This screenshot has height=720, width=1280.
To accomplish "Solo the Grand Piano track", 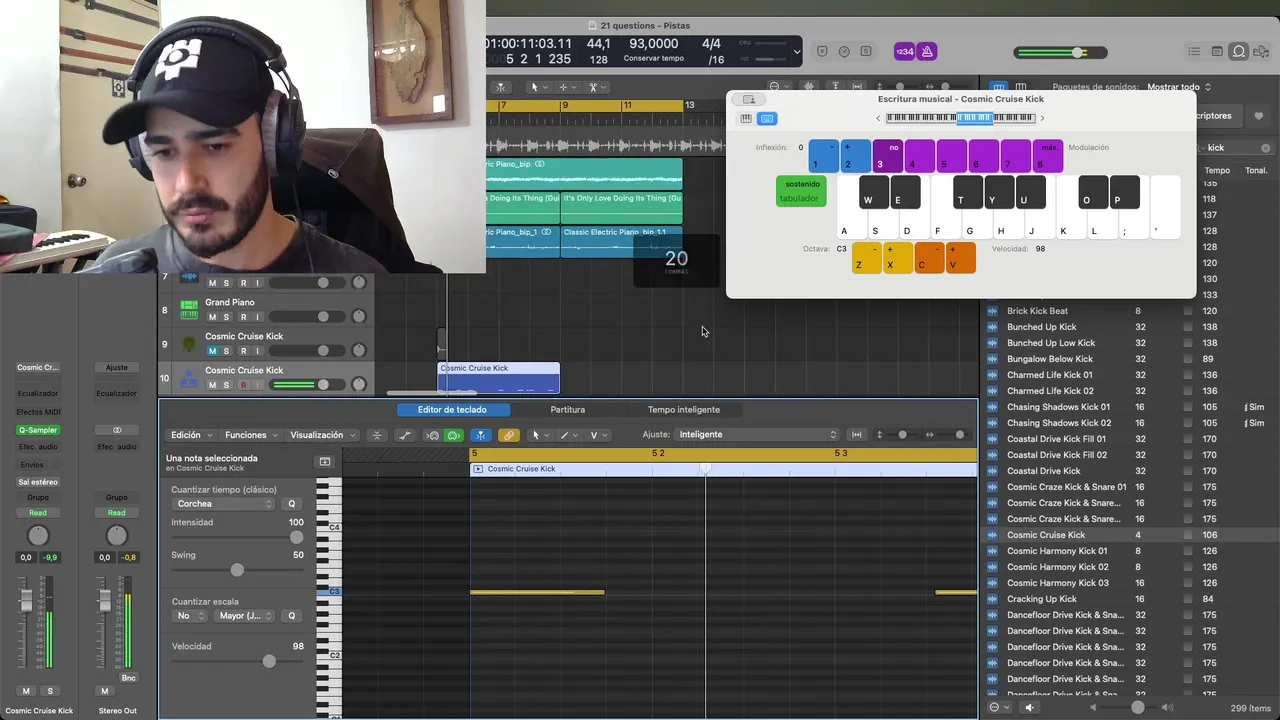I will pyautogui.click(x=226, y=317).
